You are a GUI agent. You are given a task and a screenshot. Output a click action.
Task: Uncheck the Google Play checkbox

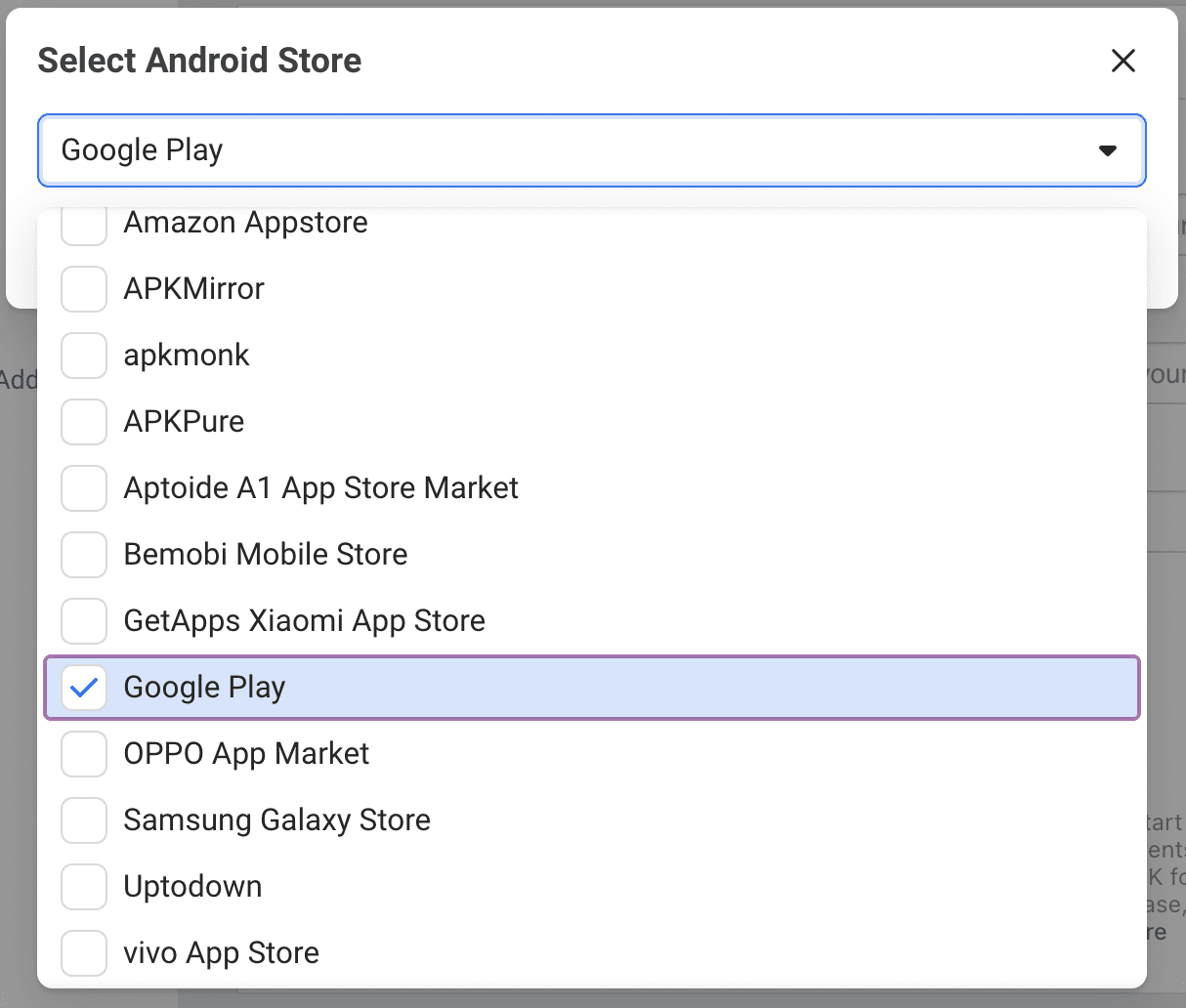(x=84, y=688)
